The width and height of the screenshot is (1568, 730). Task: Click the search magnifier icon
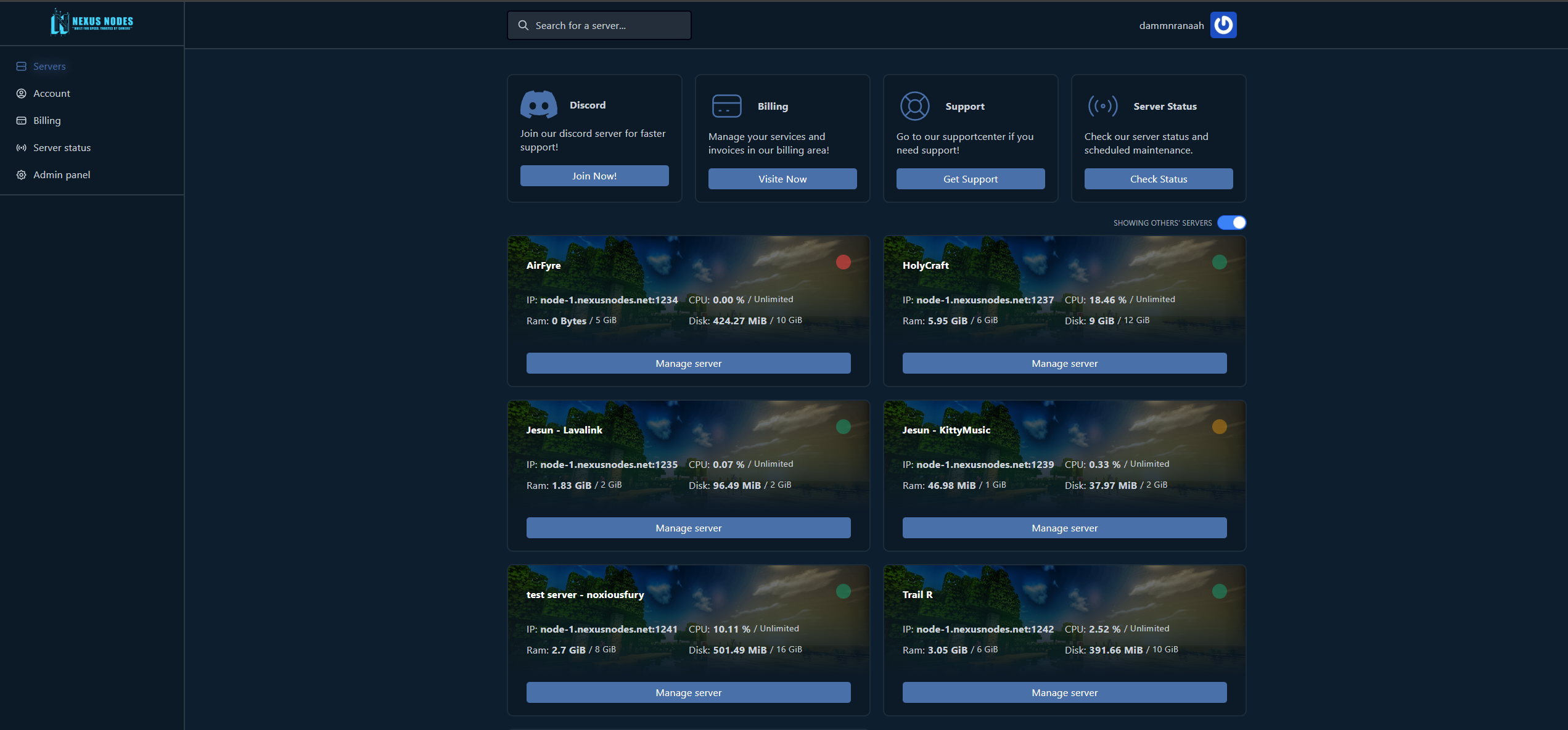click(x=523, y=25)
